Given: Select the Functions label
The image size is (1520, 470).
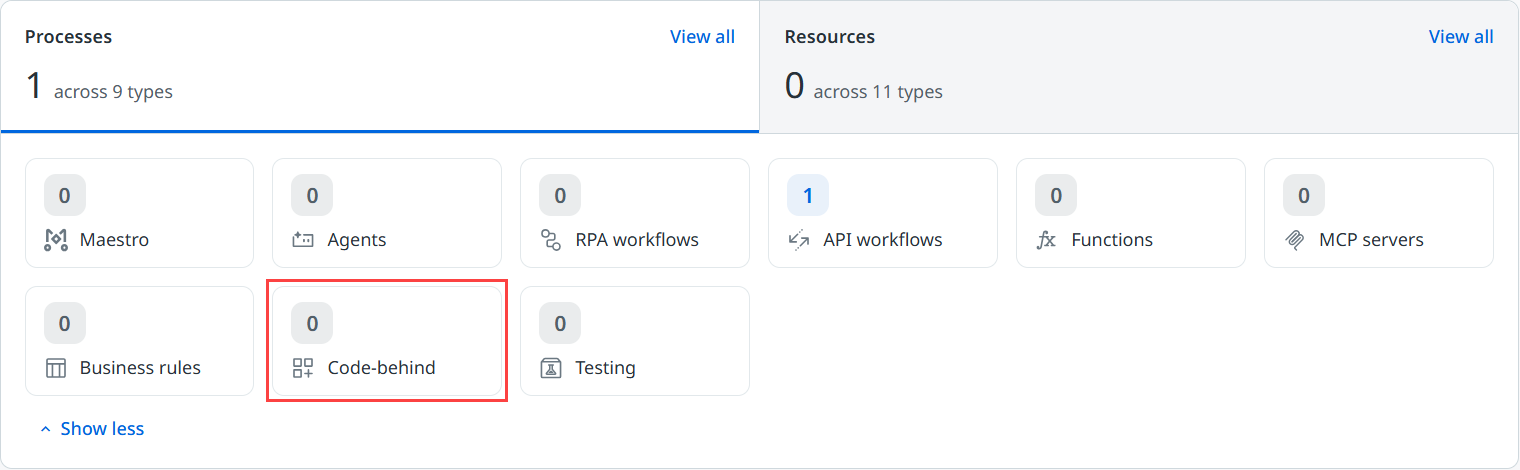Looking at the screenshot, I should [x=1112, y=240].
